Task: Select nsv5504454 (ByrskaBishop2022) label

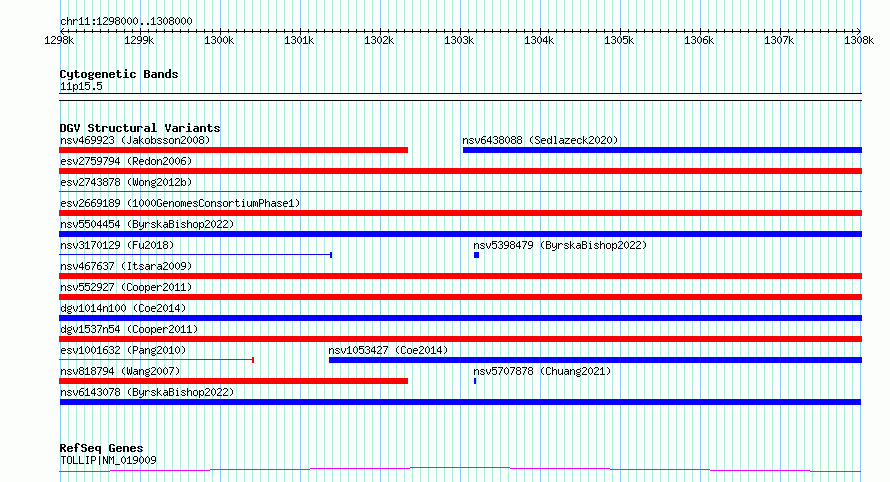Action: [x=147, y=224]
